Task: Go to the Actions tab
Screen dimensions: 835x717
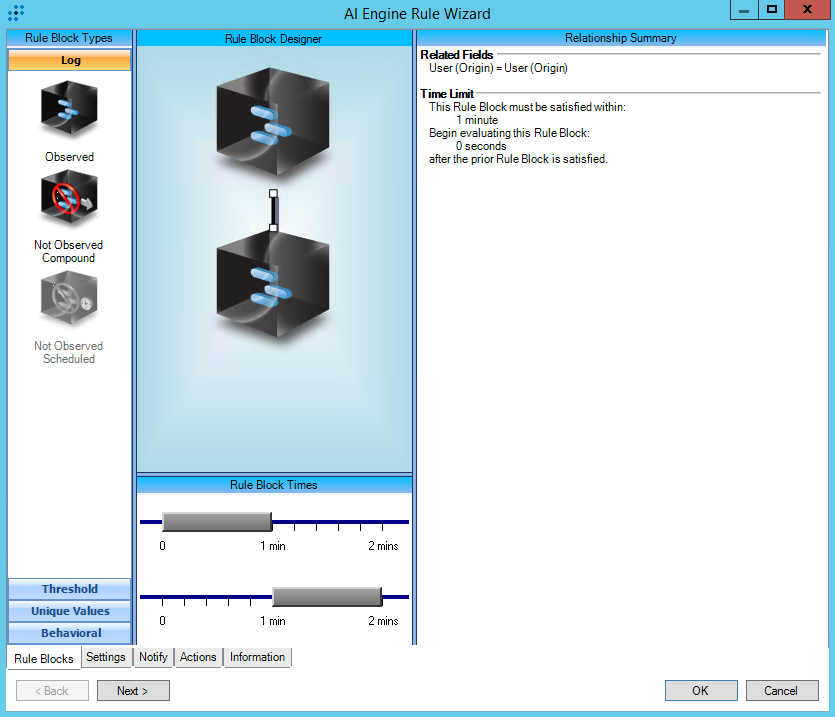Action: pos(198,657)
